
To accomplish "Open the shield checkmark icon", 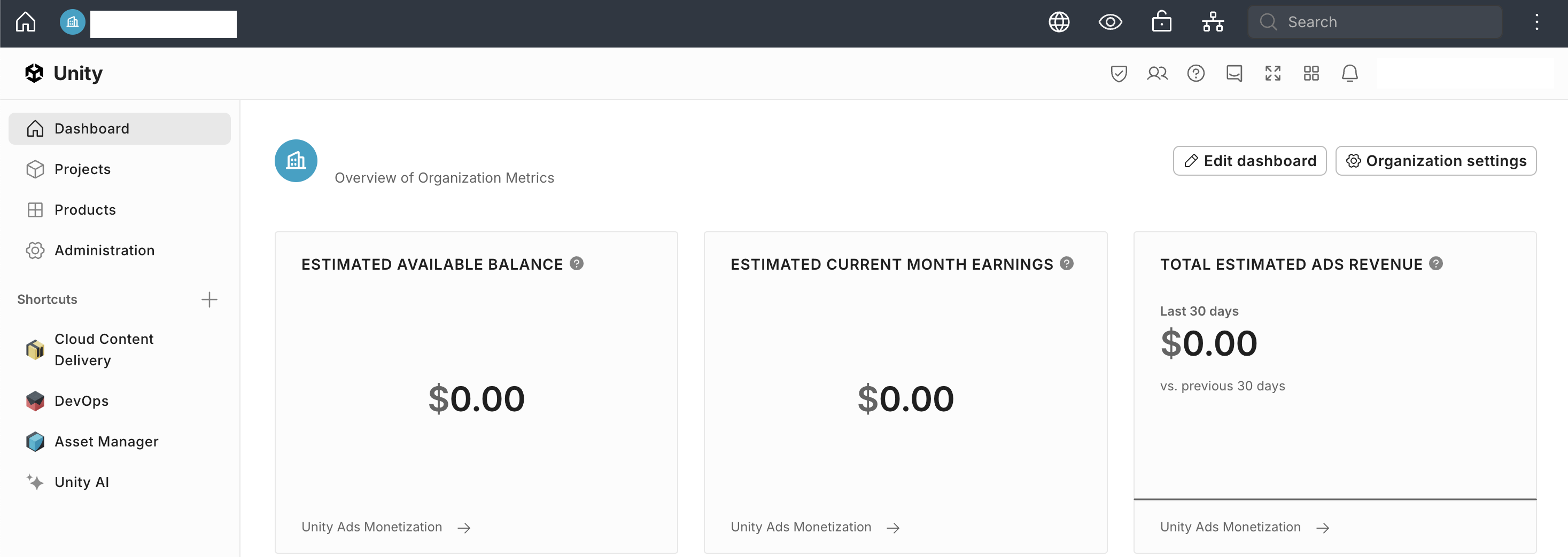I will pos(1118,74).
